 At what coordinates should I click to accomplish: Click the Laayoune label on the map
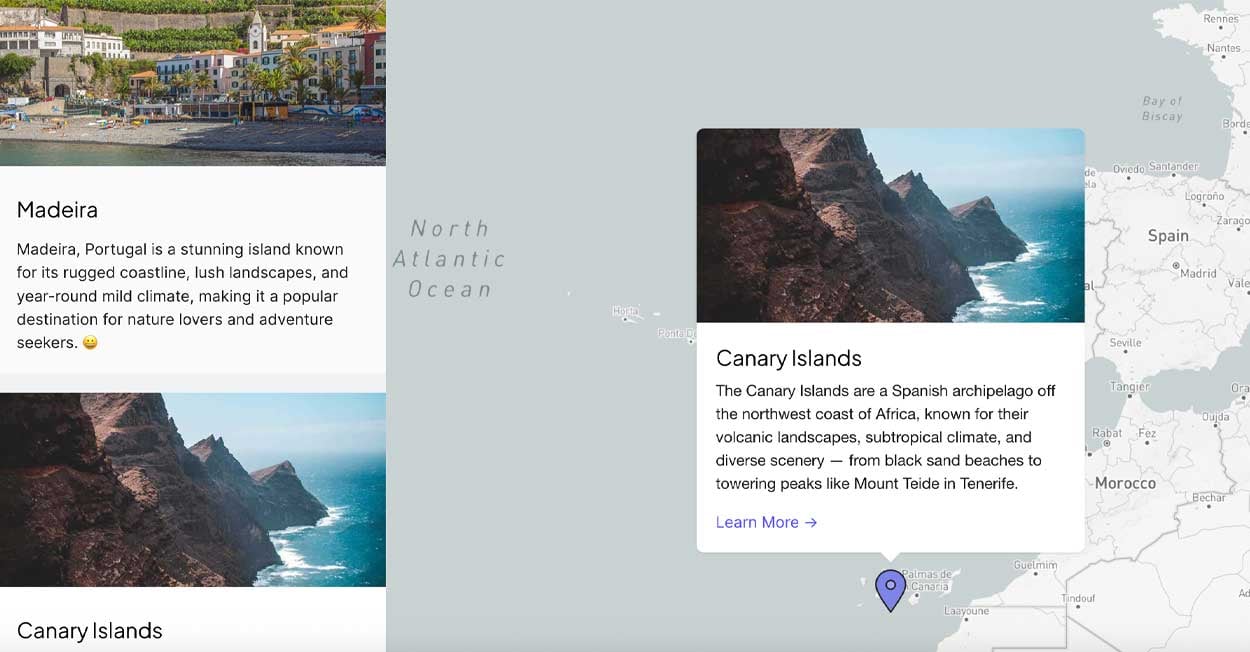[967, 611]
